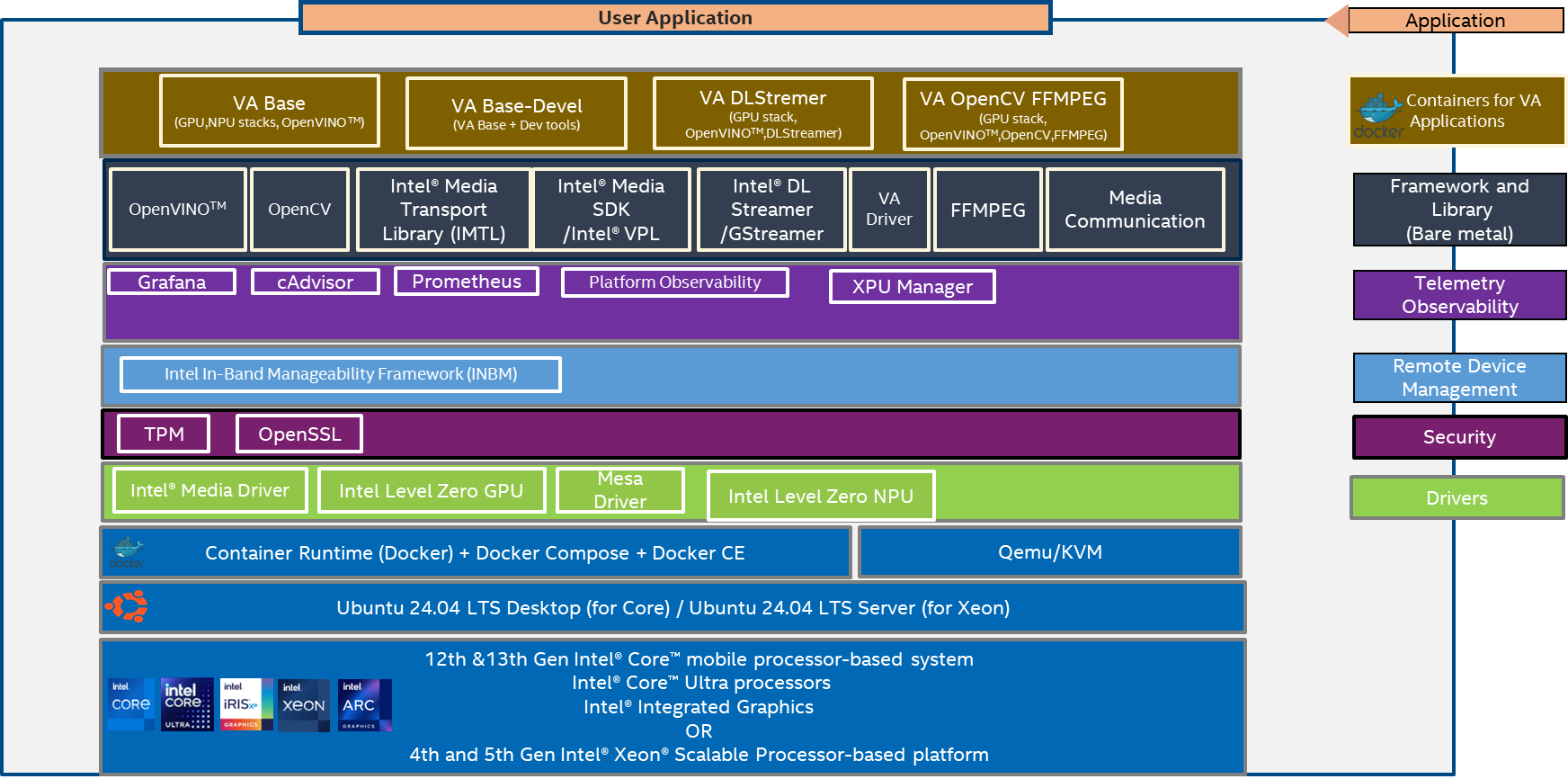Click the Intel Level Zero NPU box
Viewport: 1568px width, 779px height.
(x=821, y=496)
